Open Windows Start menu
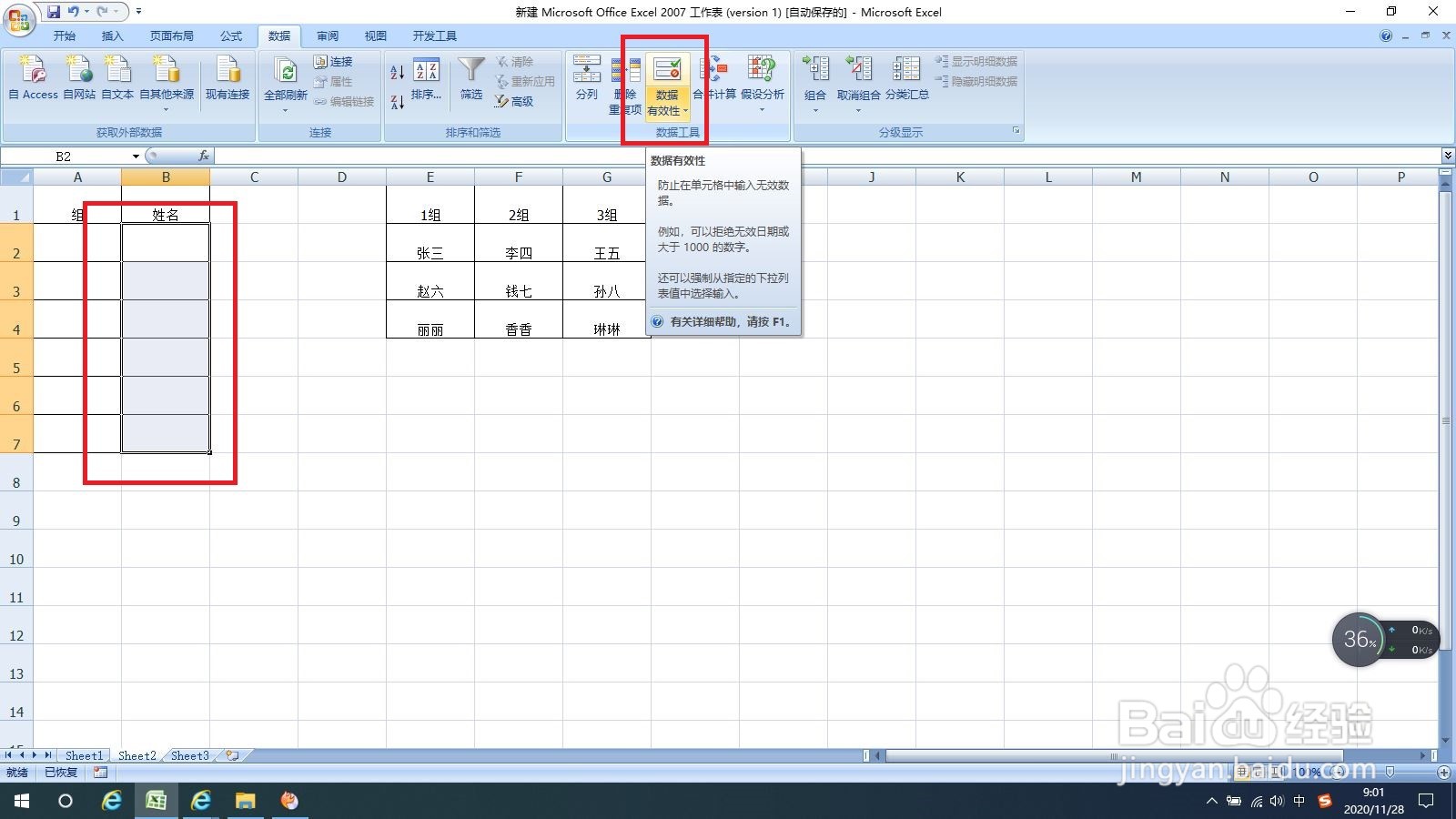 (21, 801)
